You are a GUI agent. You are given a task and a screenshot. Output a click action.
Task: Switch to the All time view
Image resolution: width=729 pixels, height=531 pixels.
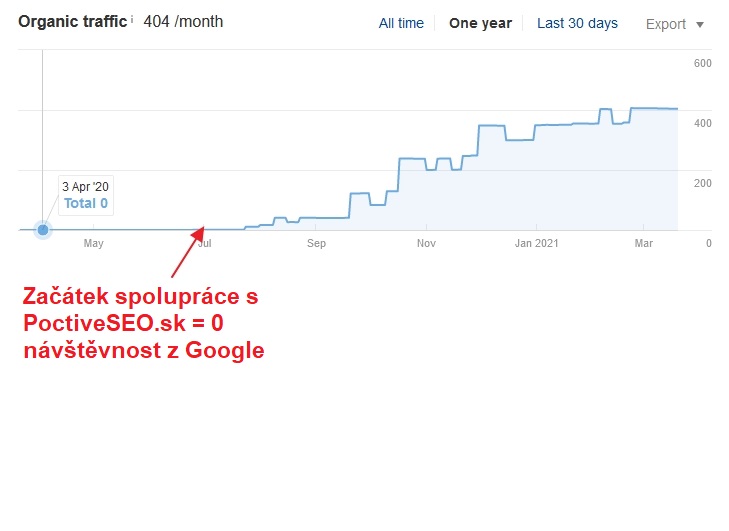[x=401, y=23]
